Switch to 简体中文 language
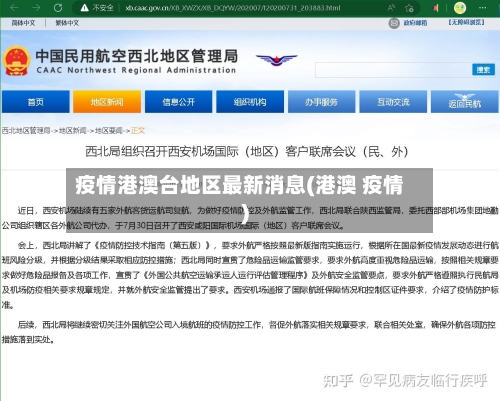Screen dimensions: 500x401 (x=23, y=23)
